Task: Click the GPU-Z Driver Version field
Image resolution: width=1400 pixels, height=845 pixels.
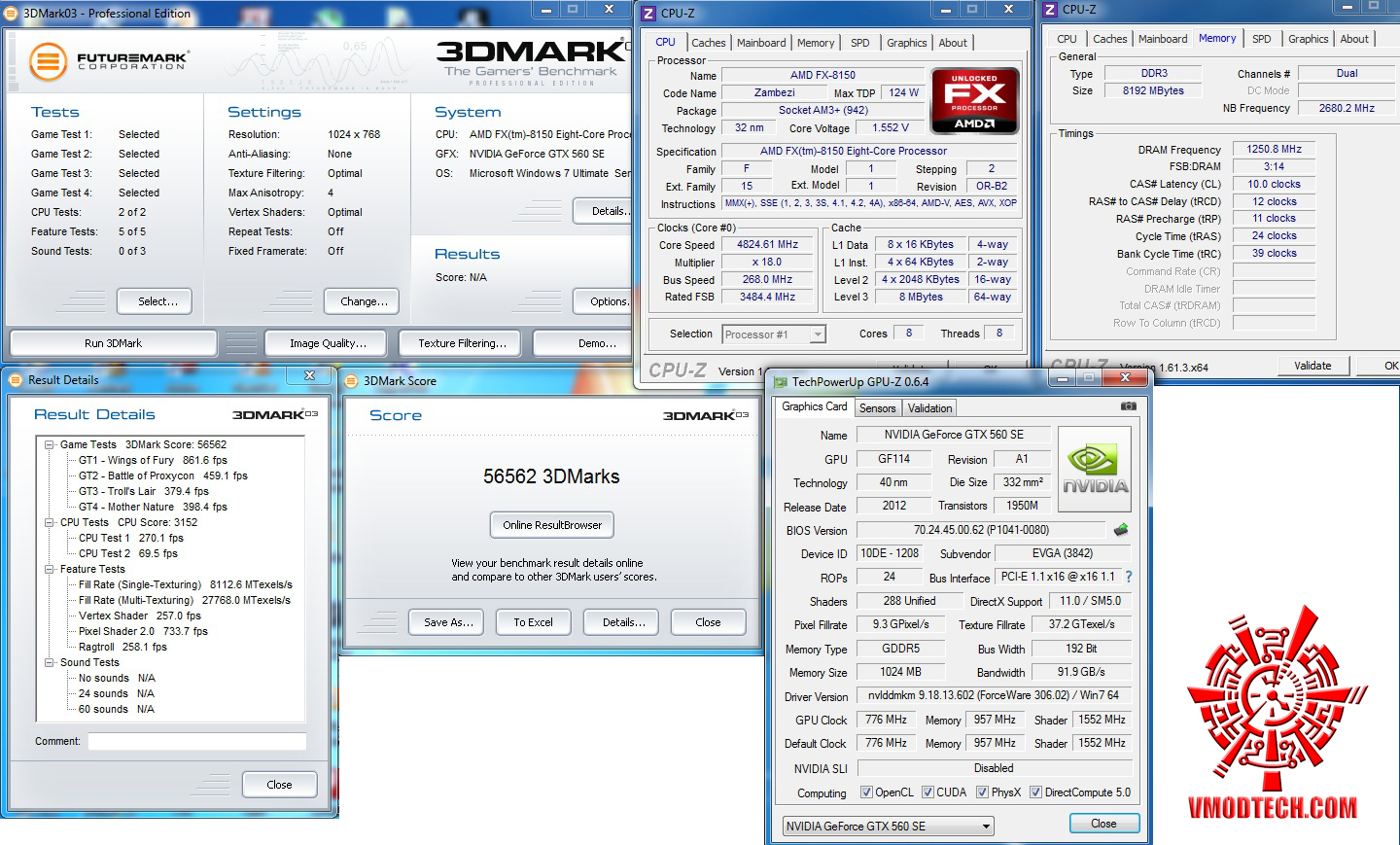Action: coord(994,695)
